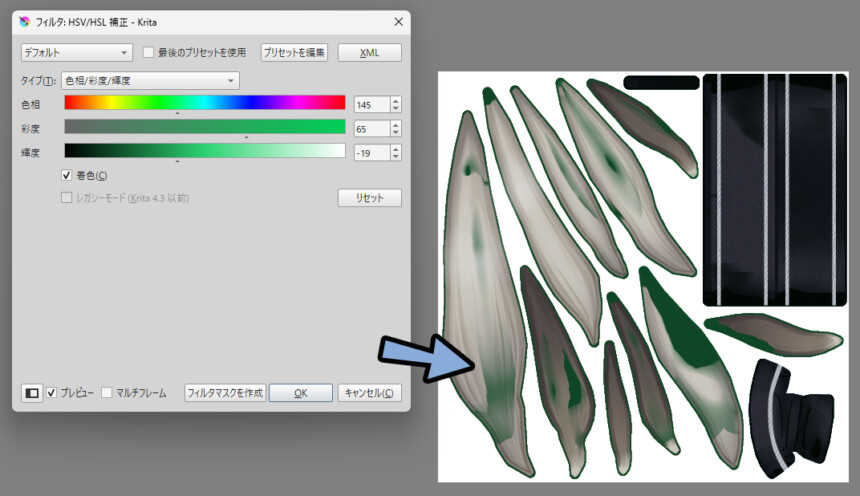Uncheck the プレビュー checkbox
The height and width of the screenshot is (496, 860).
[x=52, y=393]
